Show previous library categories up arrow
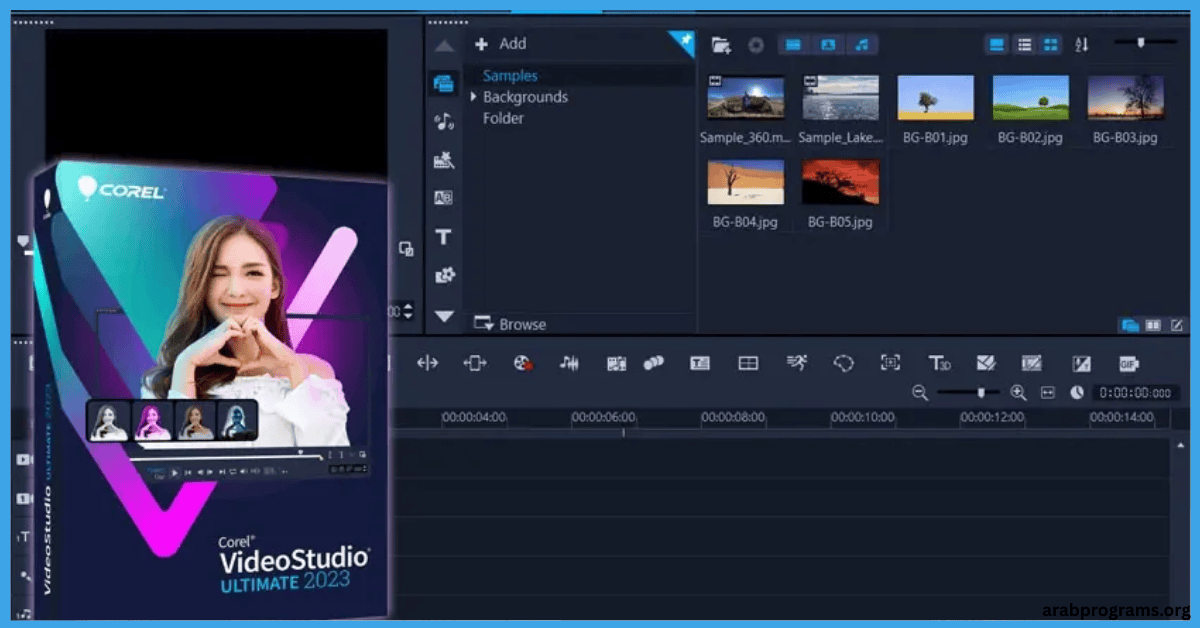1200x628 pixels. (444, 46)
